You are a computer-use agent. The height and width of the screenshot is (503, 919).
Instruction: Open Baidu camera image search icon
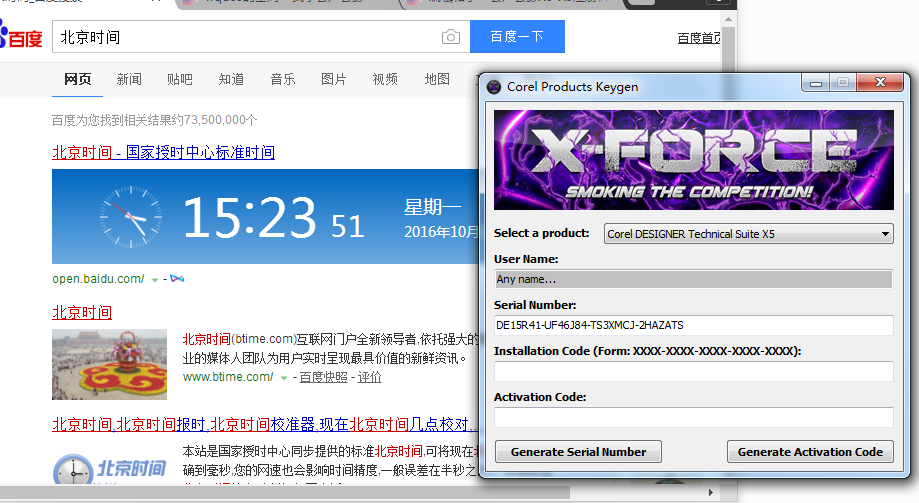click(451, 37)
